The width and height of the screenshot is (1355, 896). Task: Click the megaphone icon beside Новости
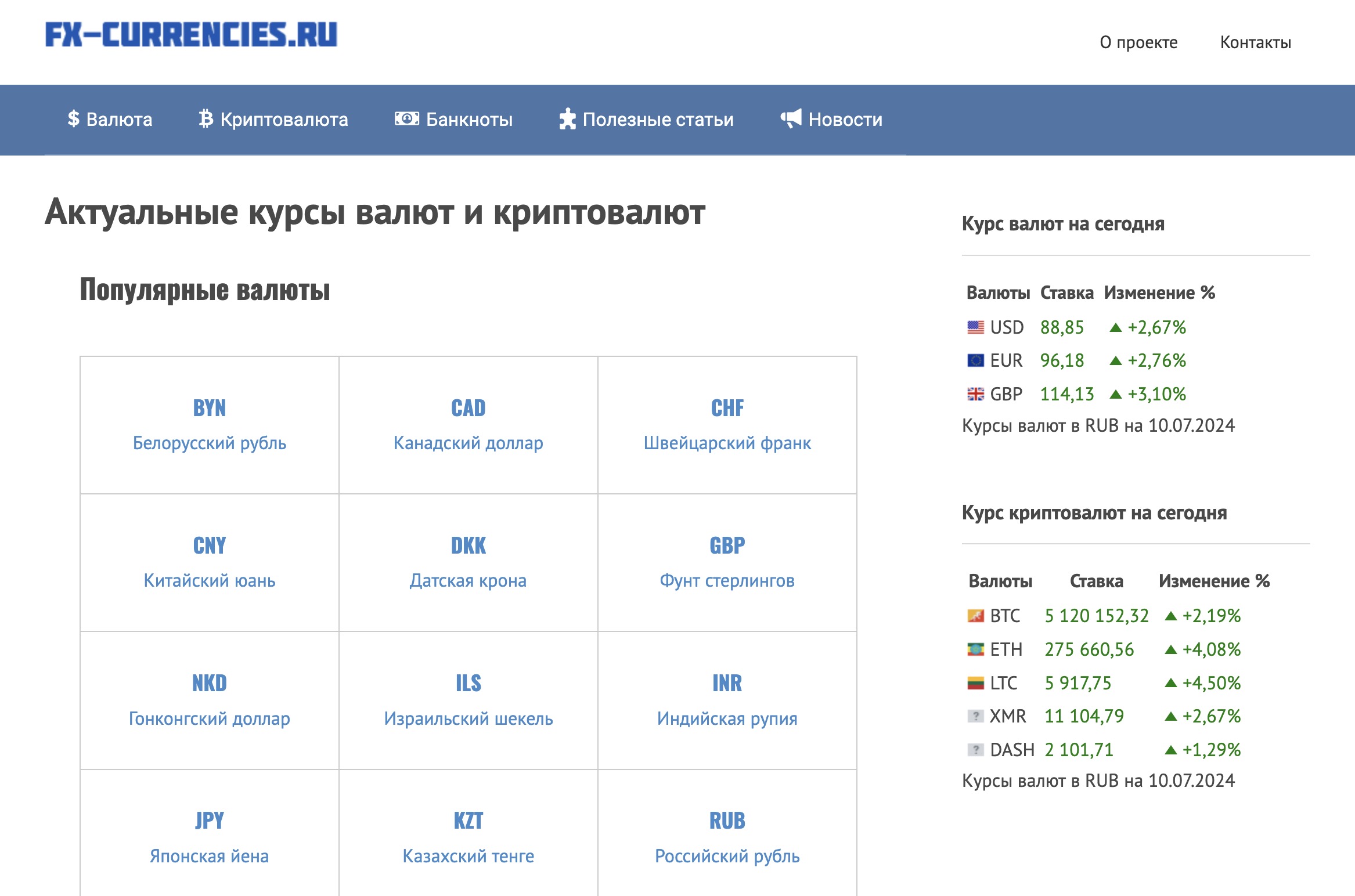coord(791,118)
